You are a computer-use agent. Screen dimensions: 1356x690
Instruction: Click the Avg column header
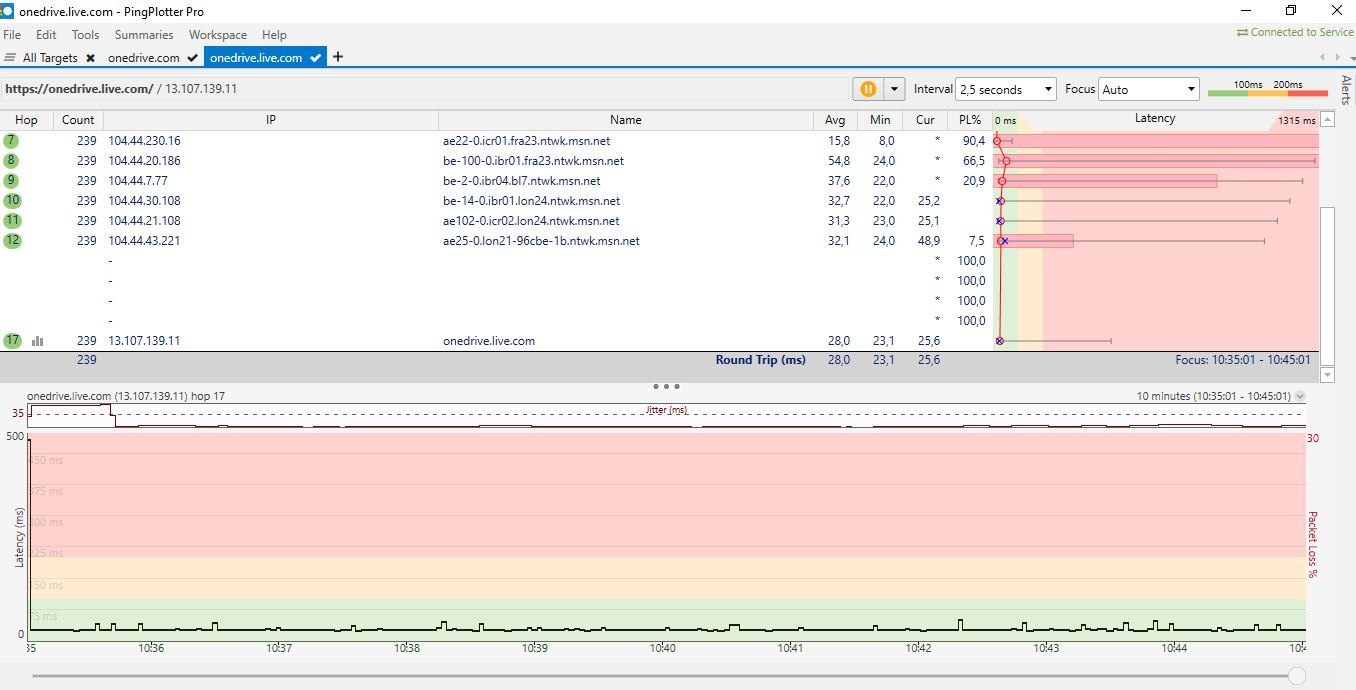[x=835, y=120]
